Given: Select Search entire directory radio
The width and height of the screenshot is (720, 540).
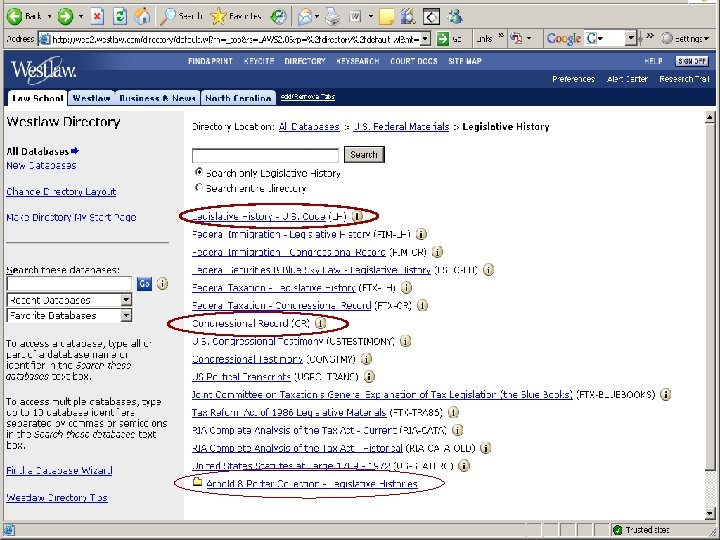Looking at the screenshot, I should [x=199, y=188].
